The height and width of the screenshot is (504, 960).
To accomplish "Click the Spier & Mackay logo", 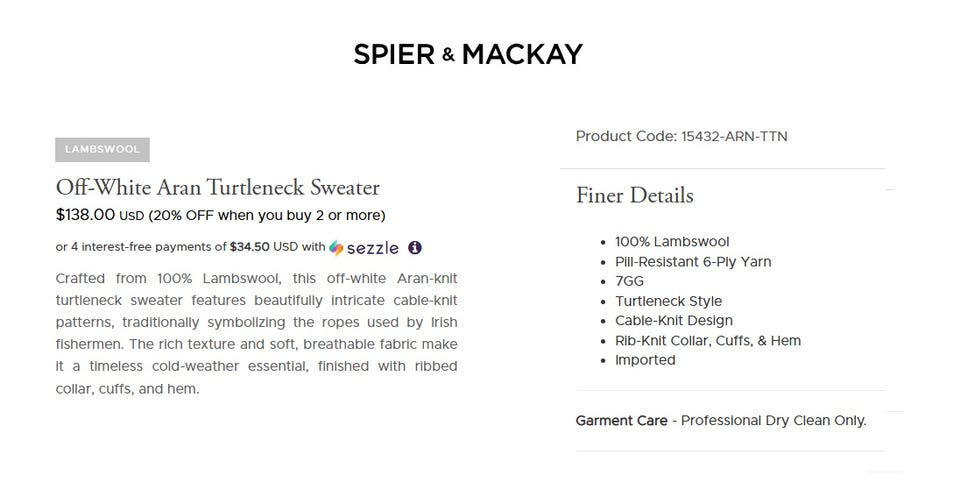I will pyautogui.click(x=468, y=54).
